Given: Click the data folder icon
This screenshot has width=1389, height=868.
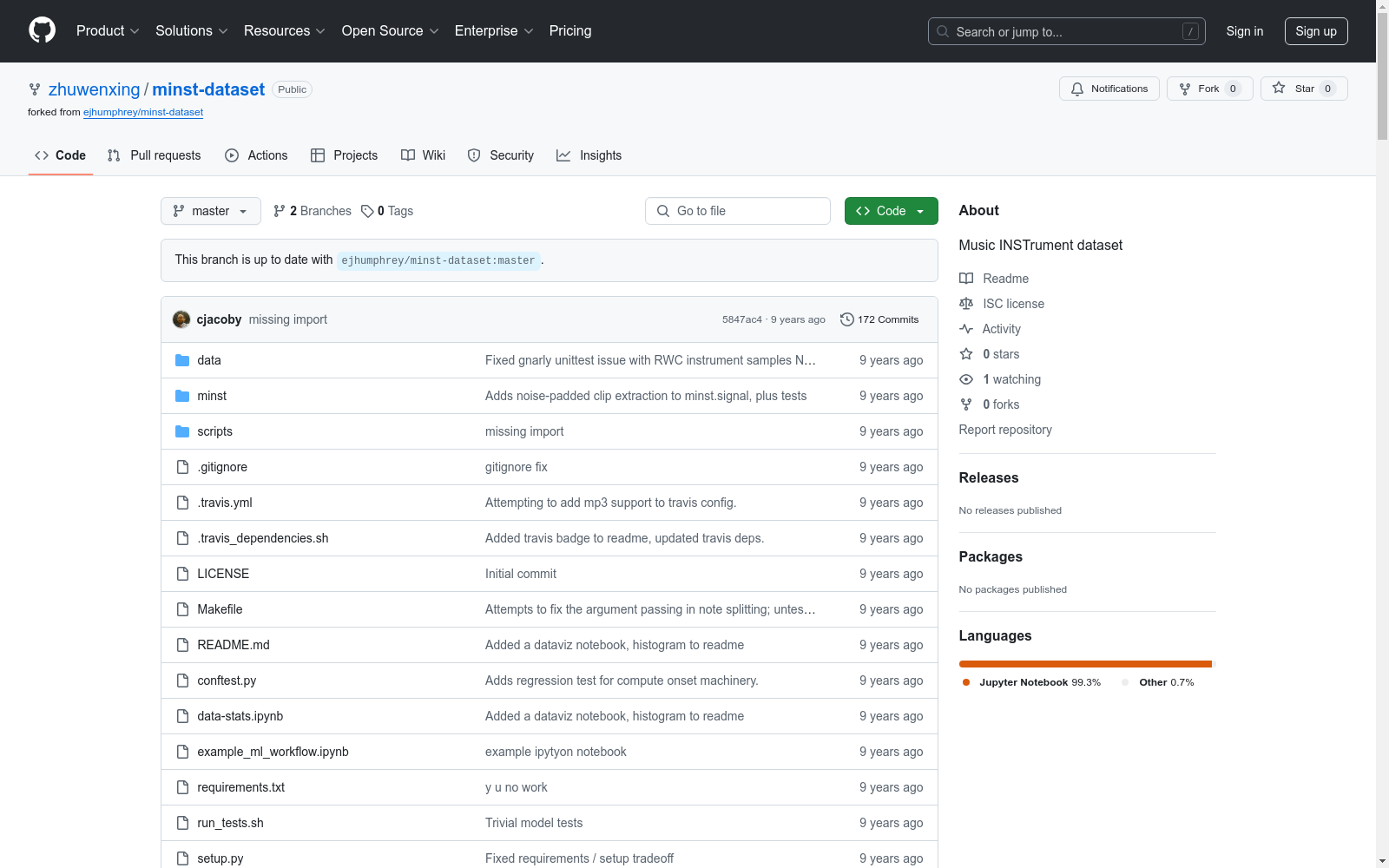Looking at the screenshot, I should (182, 360).
